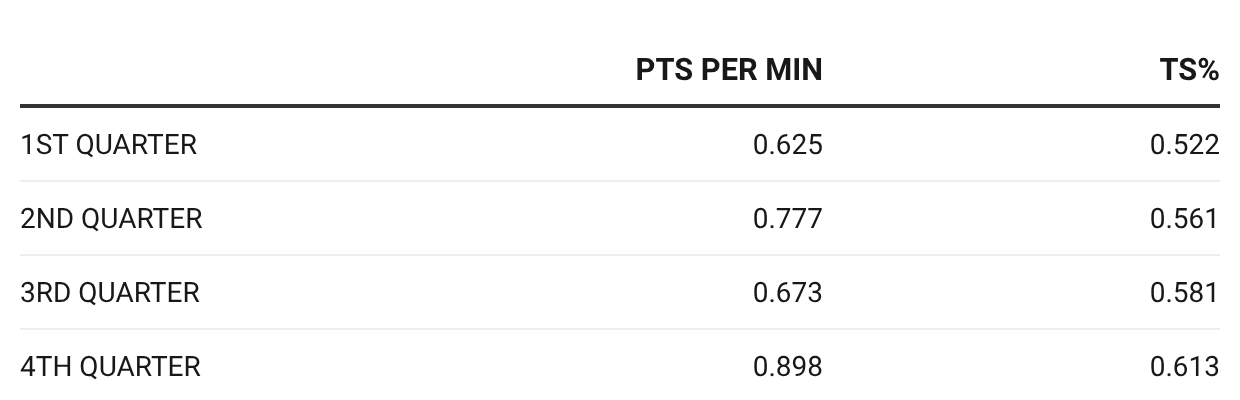Click the 0.625 points per minute value
This screenshot has height=400, width=1240.
click(x=788, y=145)
